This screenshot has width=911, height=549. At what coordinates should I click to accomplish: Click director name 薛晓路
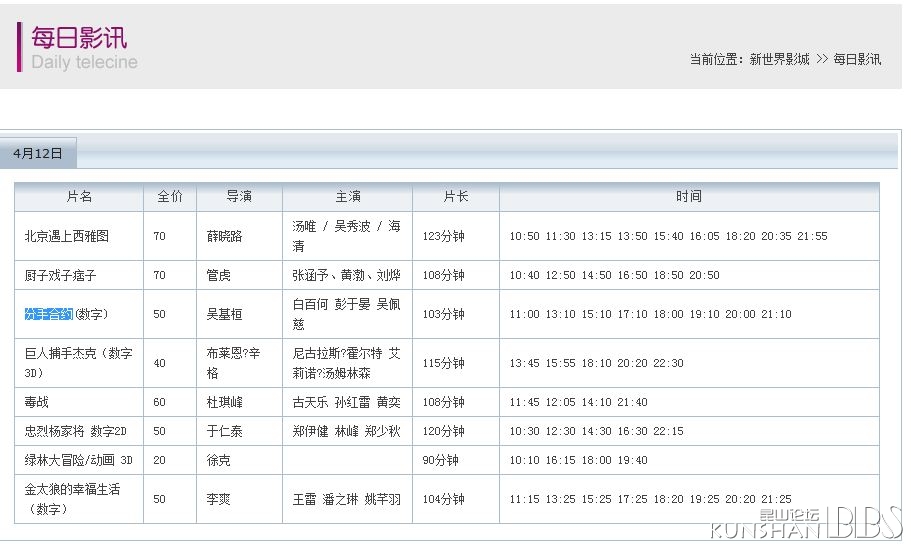tap(224, 236)
